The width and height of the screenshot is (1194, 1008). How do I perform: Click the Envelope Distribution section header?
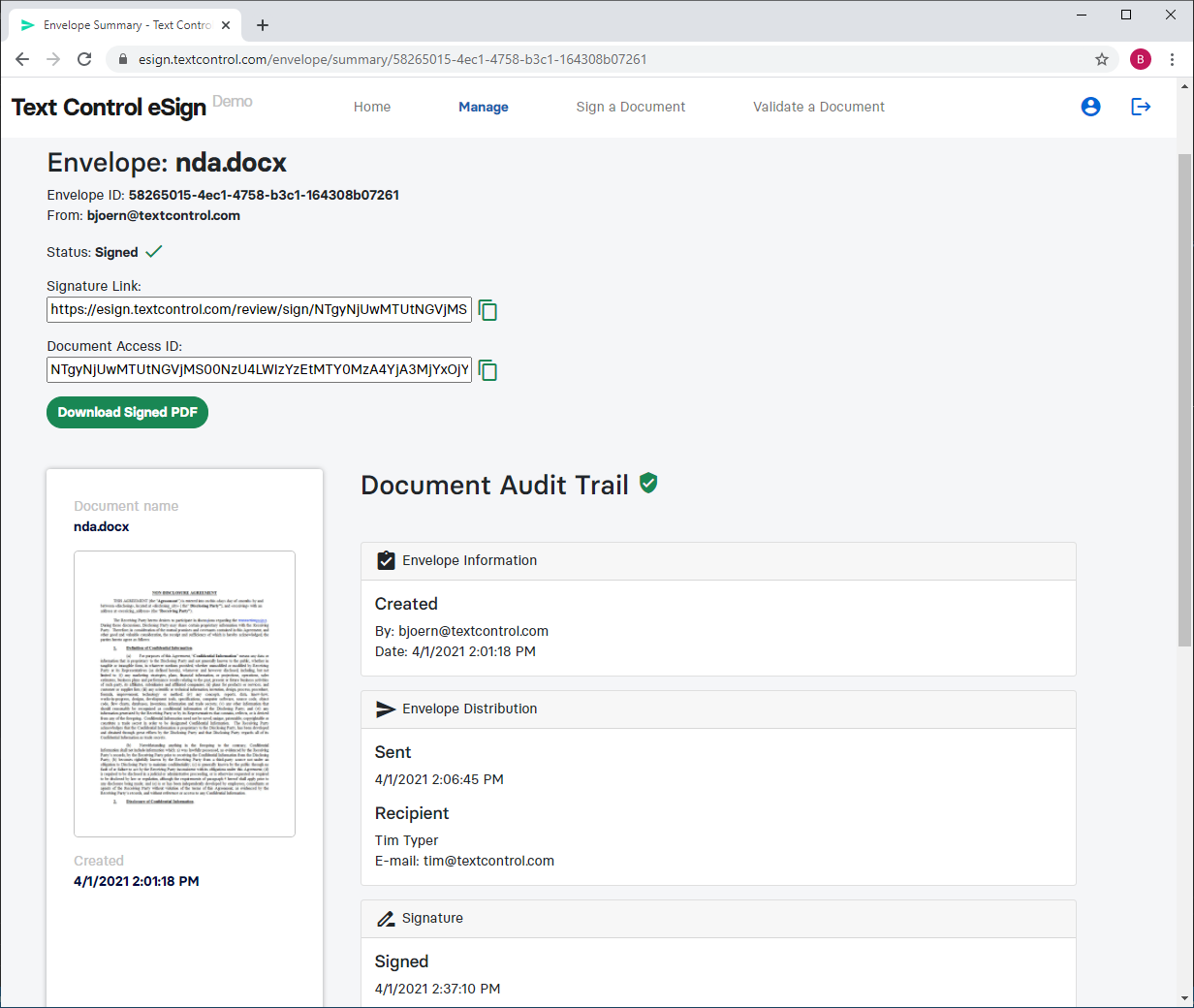click(x=718, y=709)
